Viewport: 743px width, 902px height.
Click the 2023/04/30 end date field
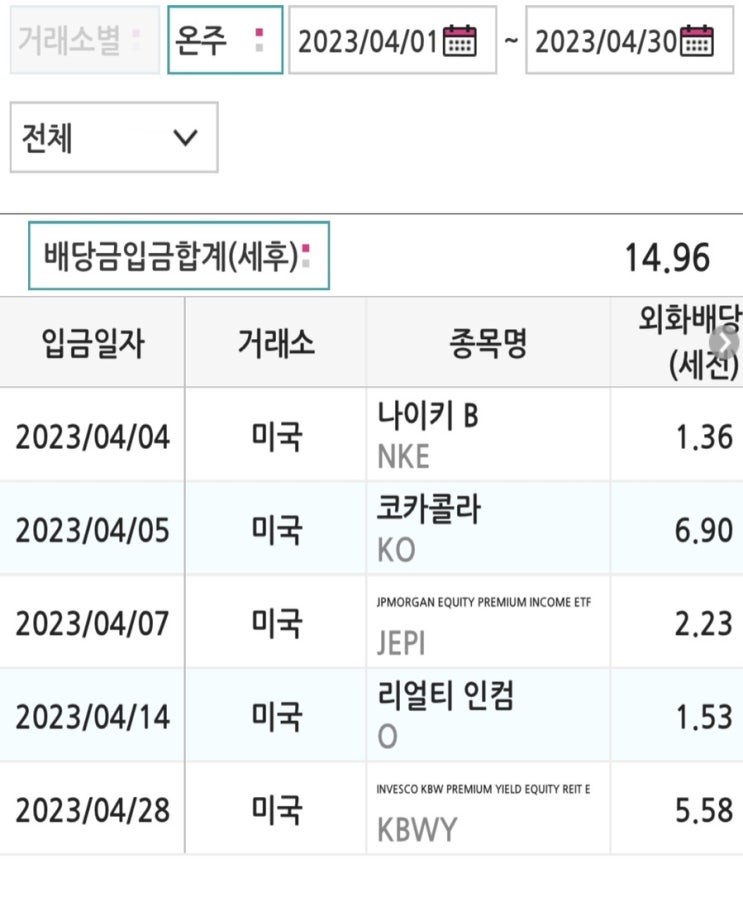pos(630,40)
